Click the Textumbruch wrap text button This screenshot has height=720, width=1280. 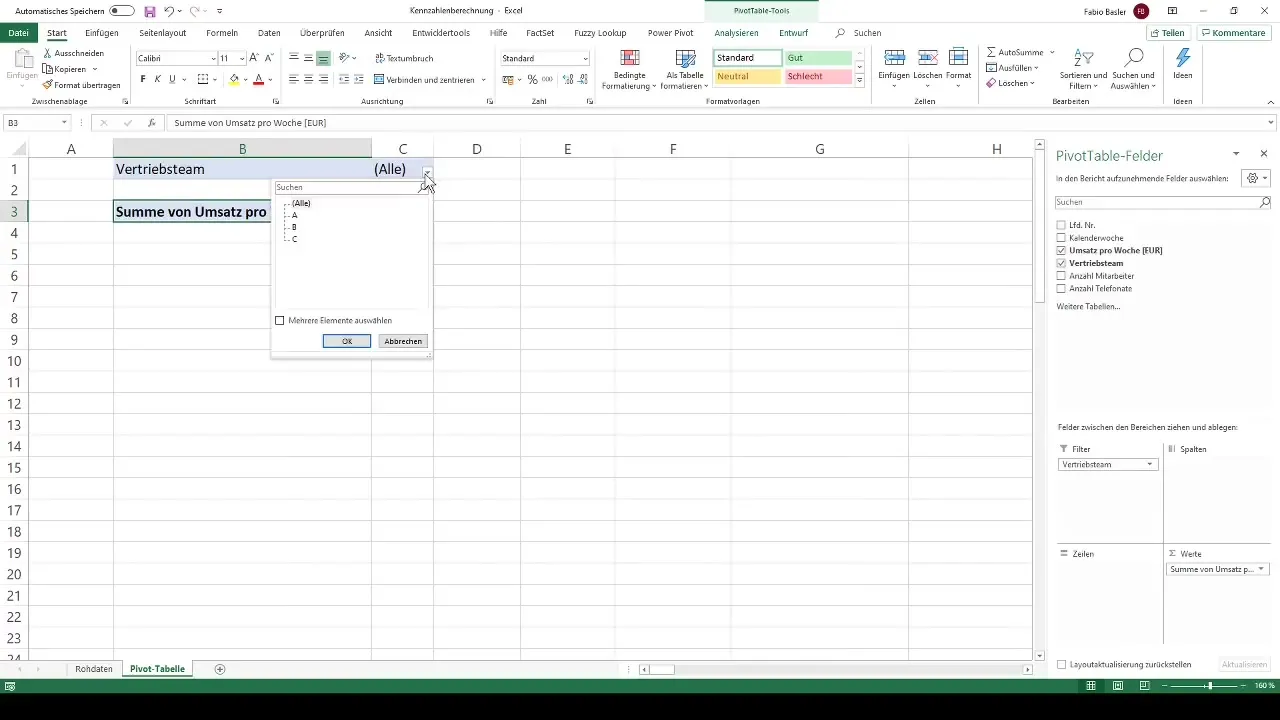tap(403, 59)
